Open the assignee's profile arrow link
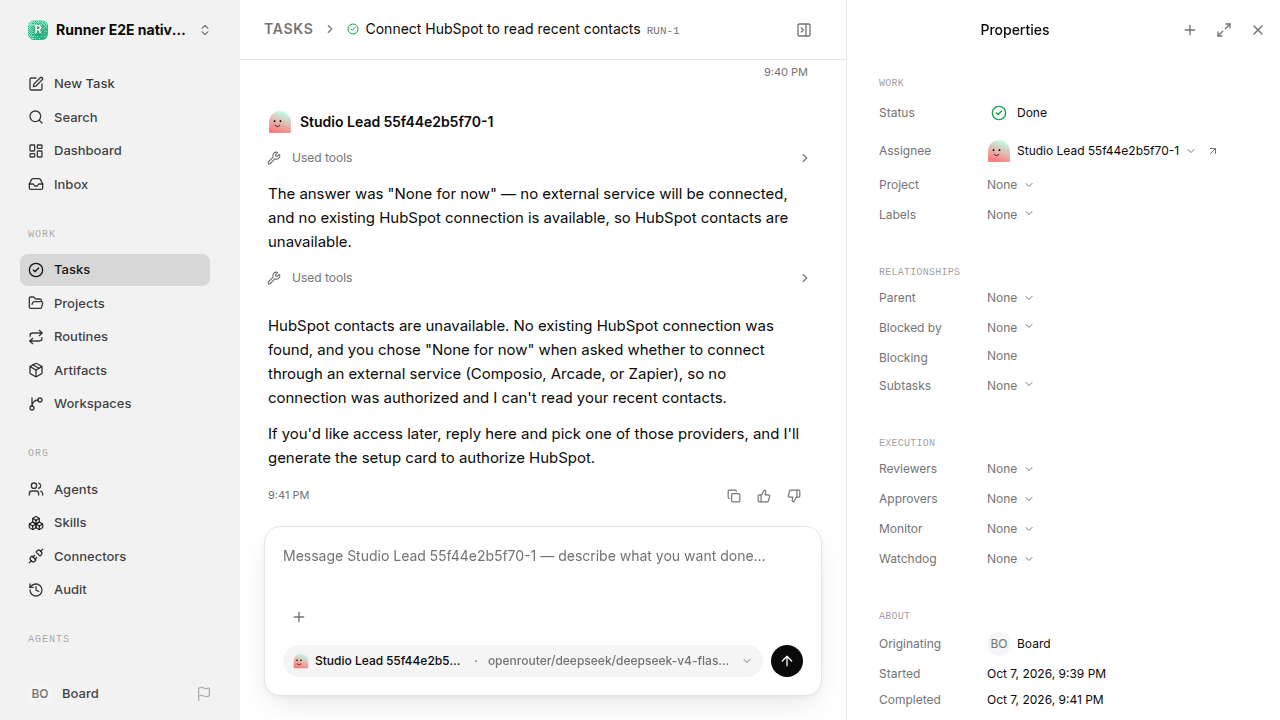Image resolution: width=1280 pixels, height=720 pixels. [1213, 151]
